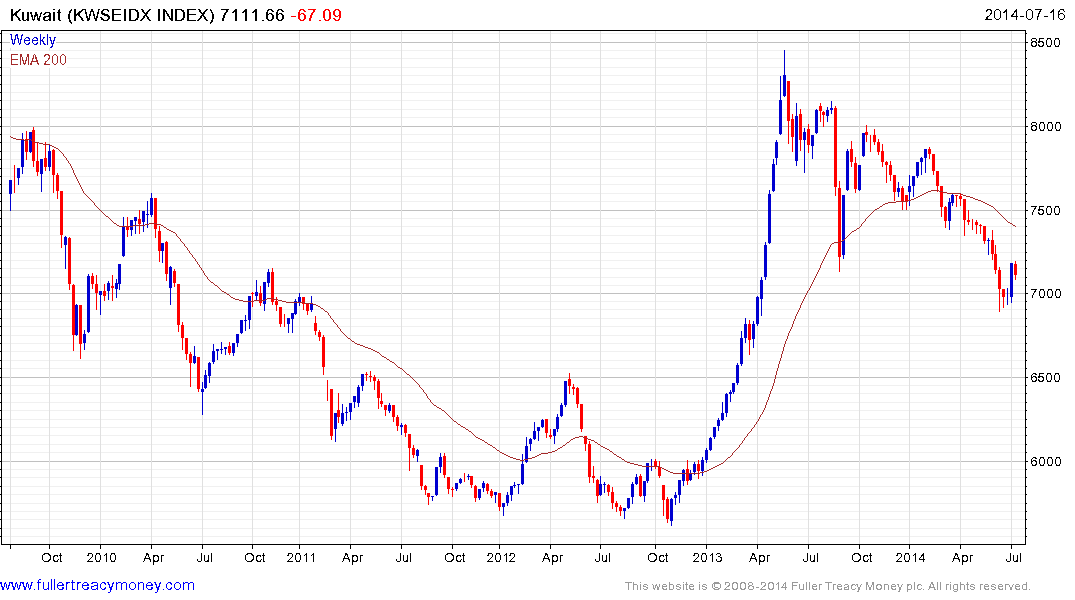Viewport: 1075px width, 600px height.
Task: Select the 2013 time axis label
Action: 707,557
